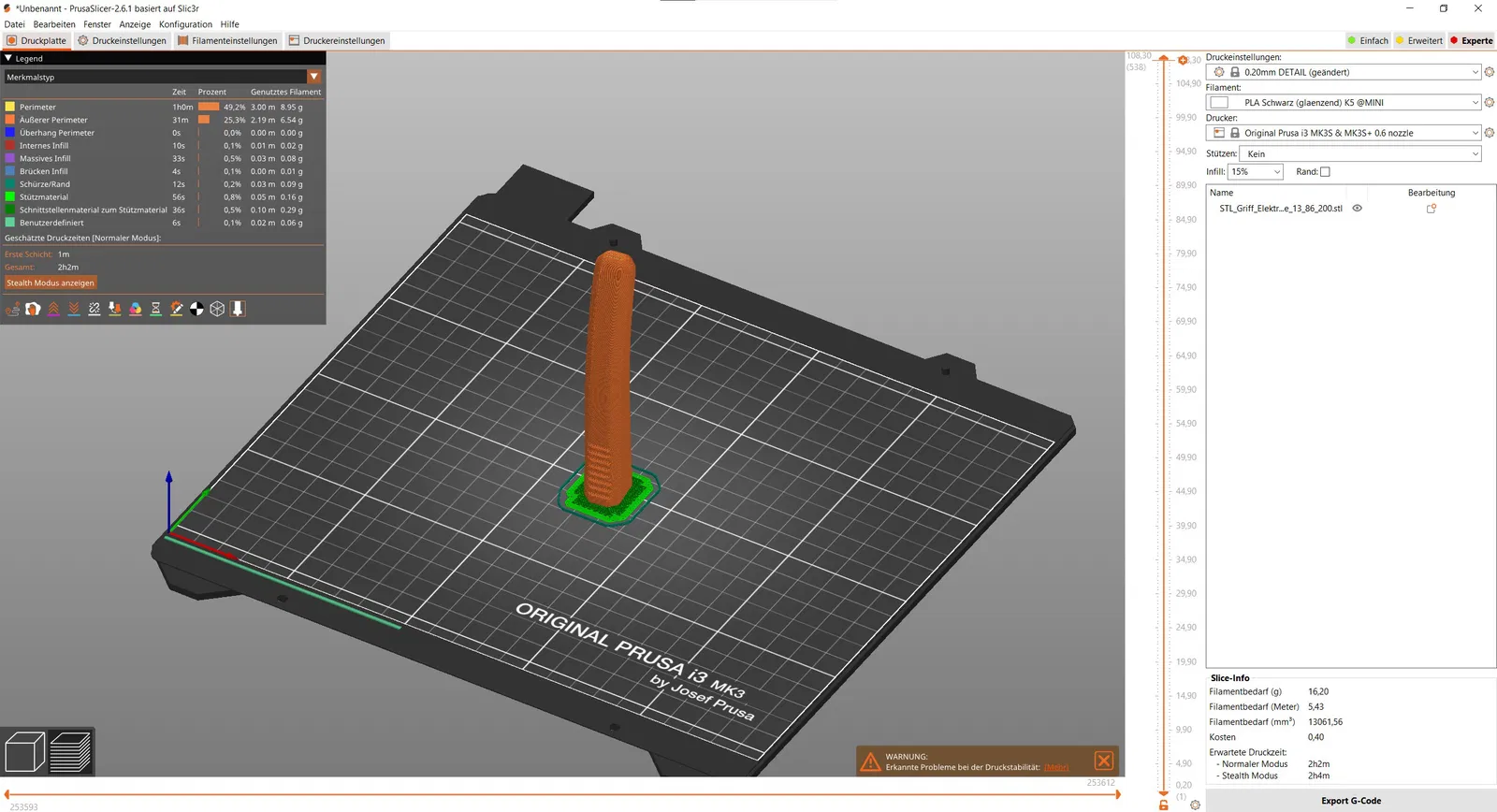Open the Bearbeiten menu

[54, 24]
